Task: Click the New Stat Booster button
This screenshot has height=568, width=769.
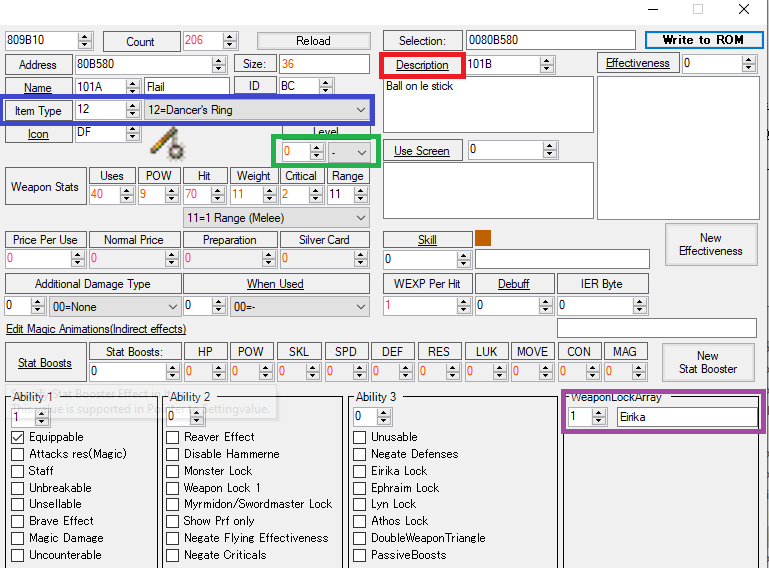Action: click(707, 362)
